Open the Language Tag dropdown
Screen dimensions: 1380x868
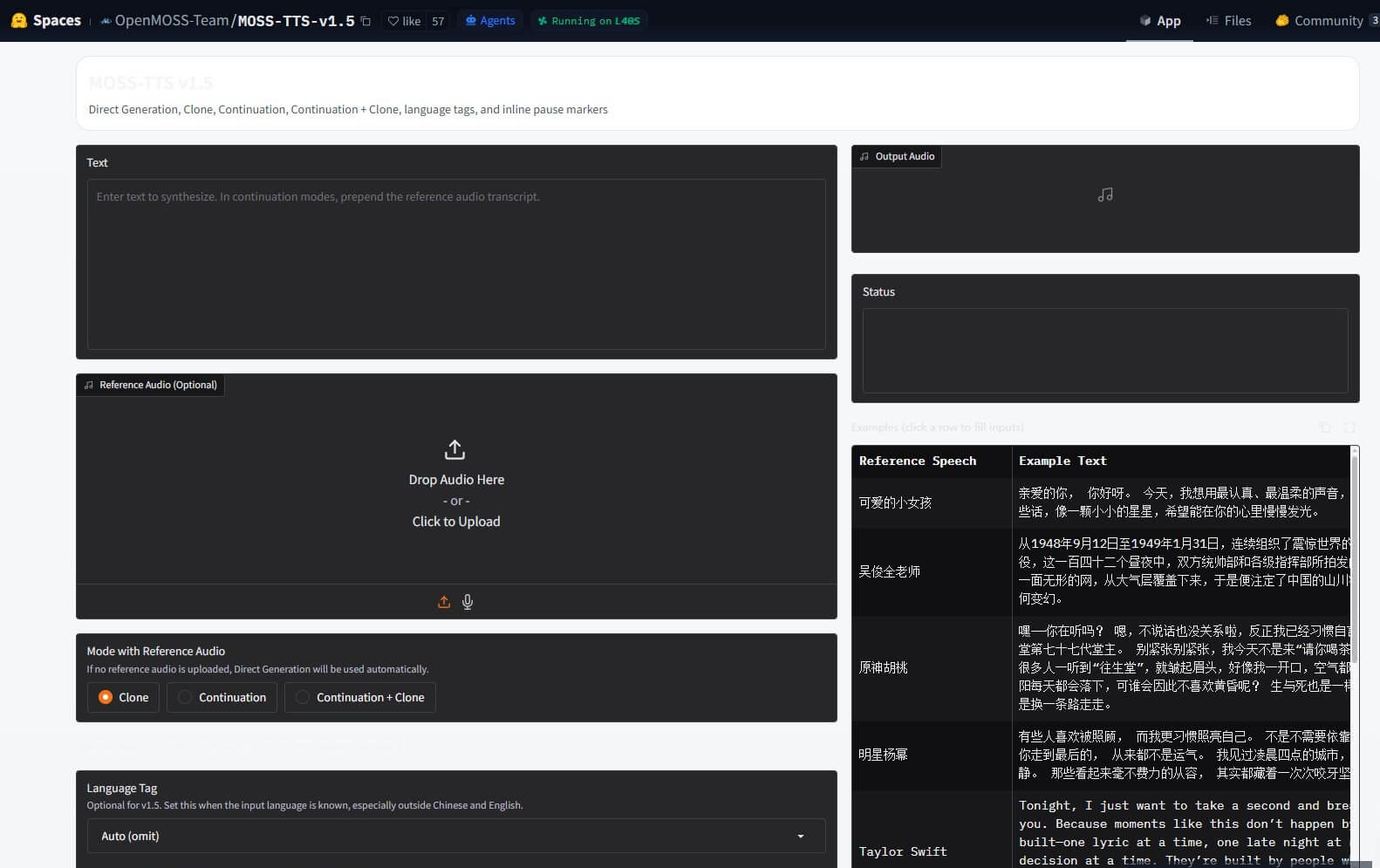pos(456,836)
